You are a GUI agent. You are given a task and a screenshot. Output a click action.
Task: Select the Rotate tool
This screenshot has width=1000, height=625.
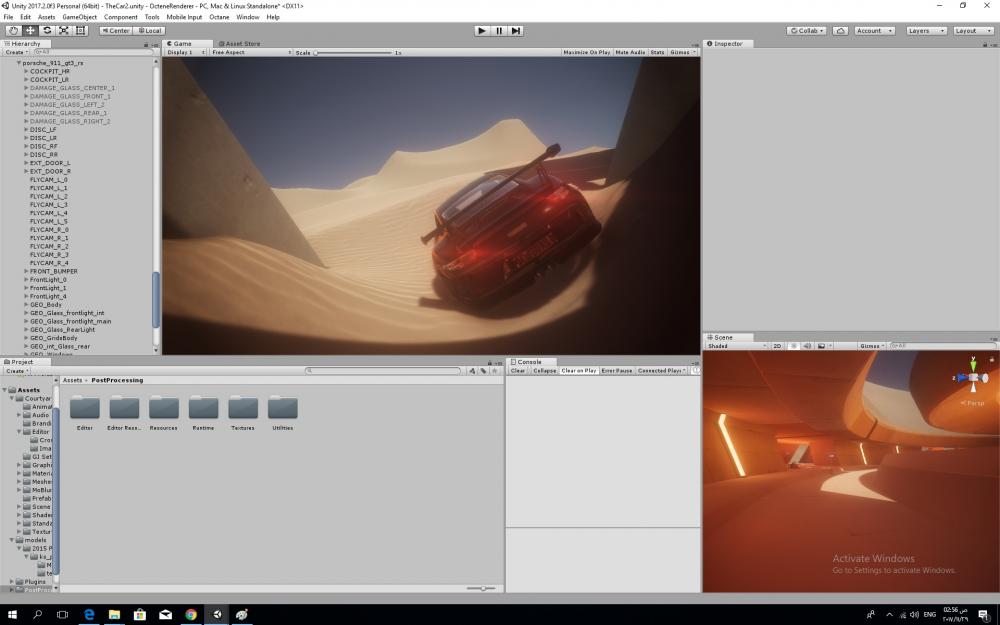point(47,31)
